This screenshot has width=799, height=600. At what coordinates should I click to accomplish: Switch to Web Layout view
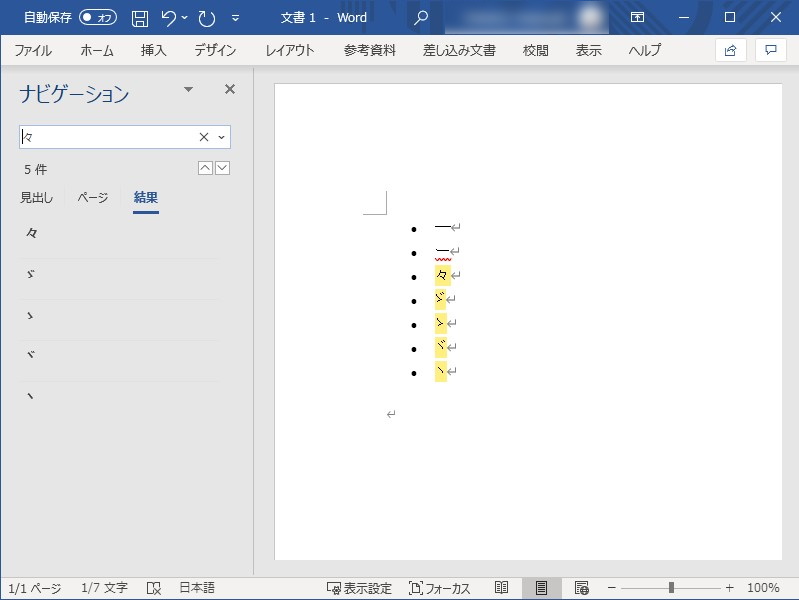click(x=581, y=588)
